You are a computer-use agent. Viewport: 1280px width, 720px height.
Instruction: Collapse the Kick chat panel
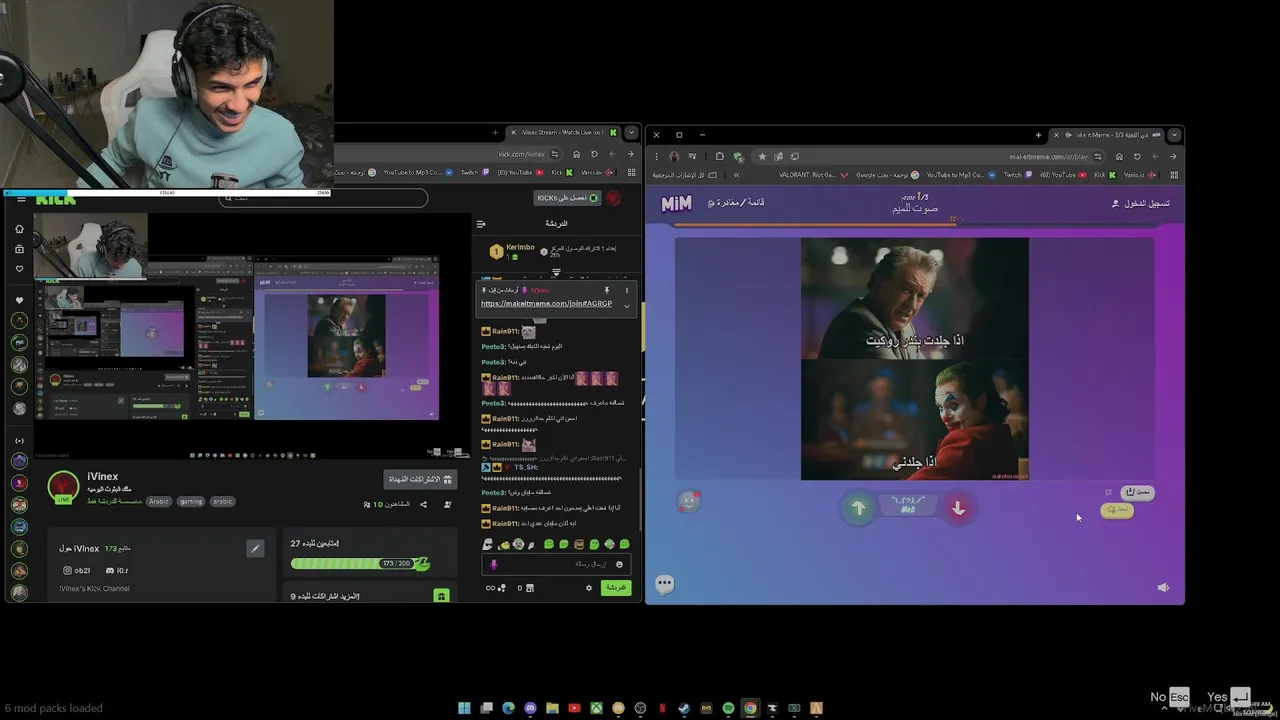481,224
